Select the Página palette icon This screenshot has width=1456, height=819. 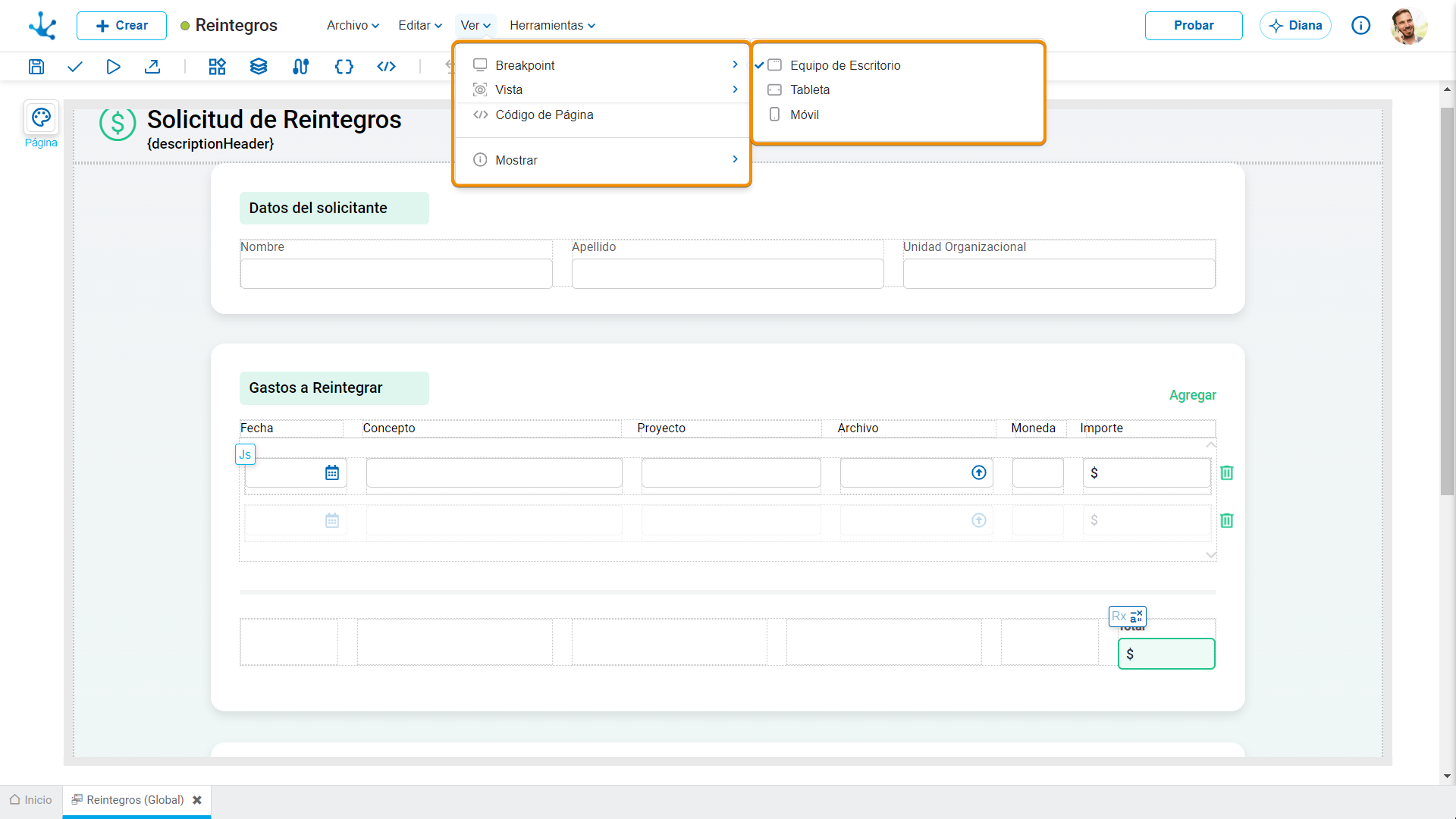pos(41,118)
